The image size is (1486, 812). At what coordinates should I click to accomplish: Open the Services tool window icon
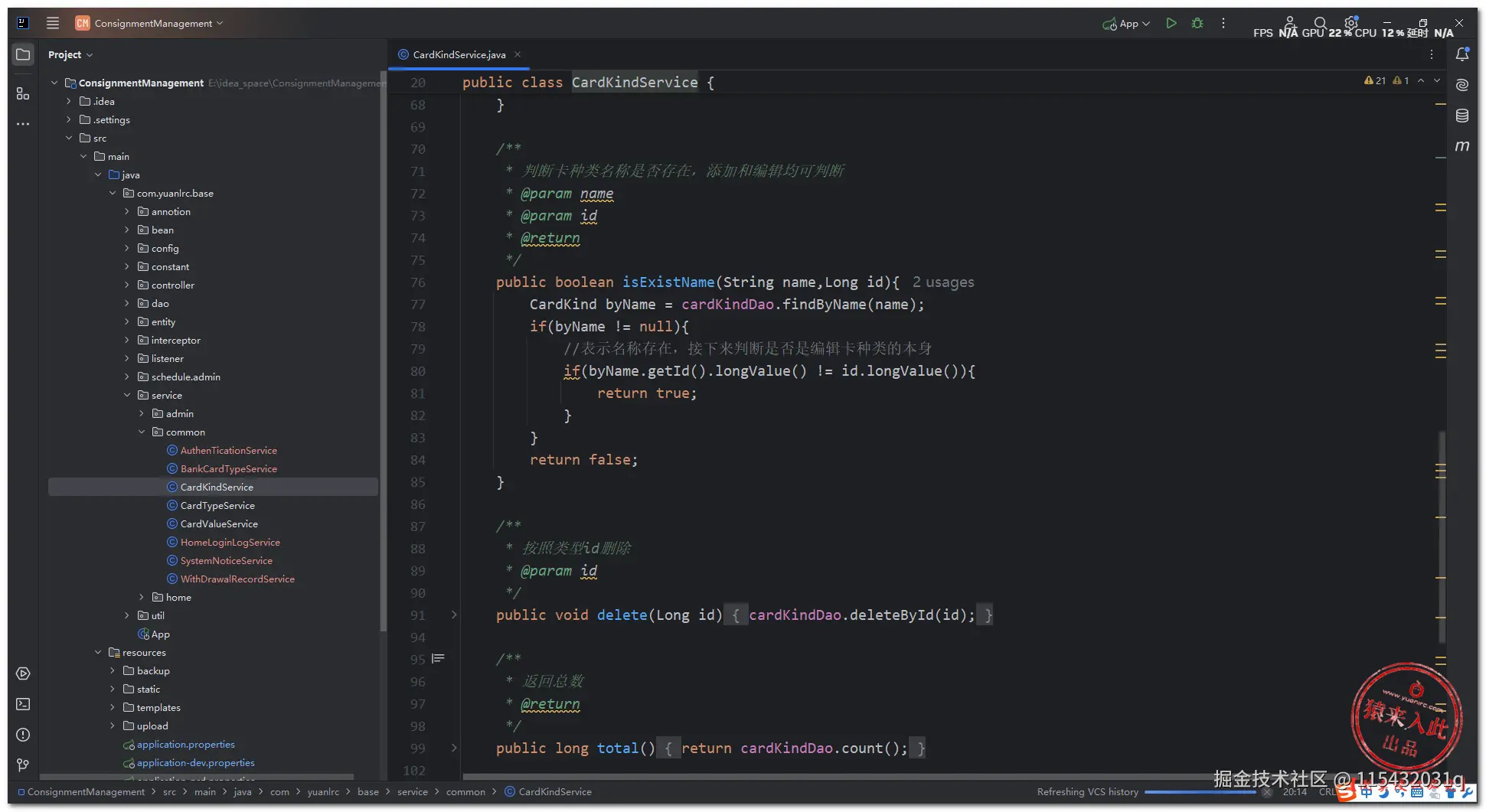click(23, 673)
